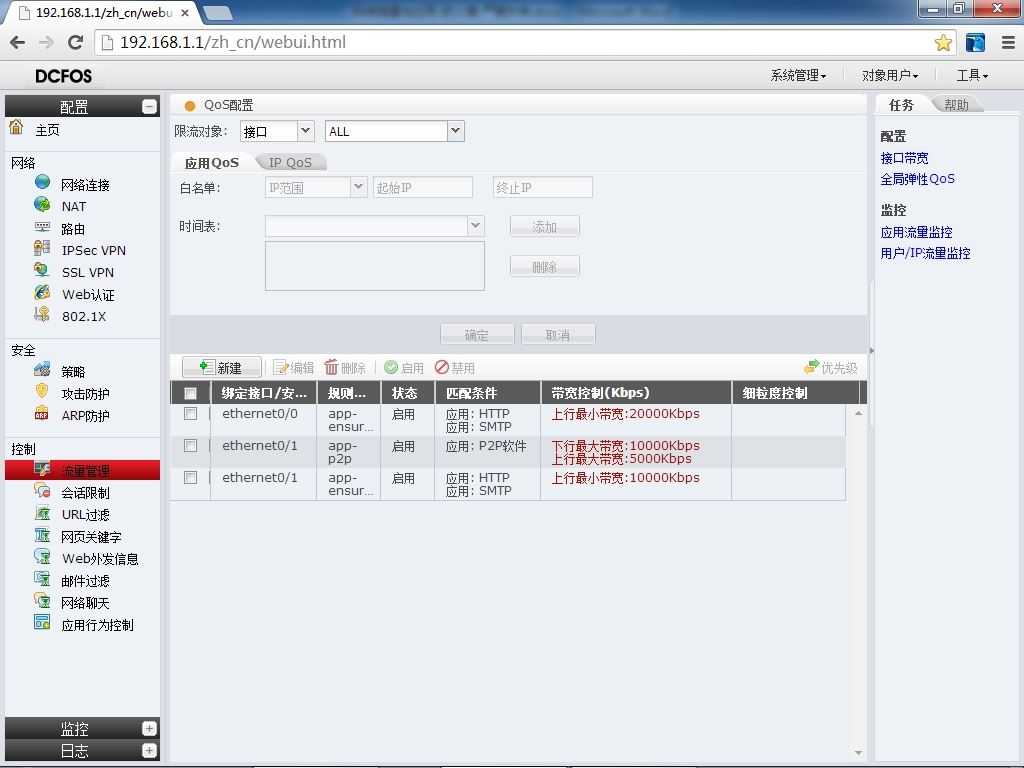
Task: Click the 流量管理 icon
Action: point(42,469)
